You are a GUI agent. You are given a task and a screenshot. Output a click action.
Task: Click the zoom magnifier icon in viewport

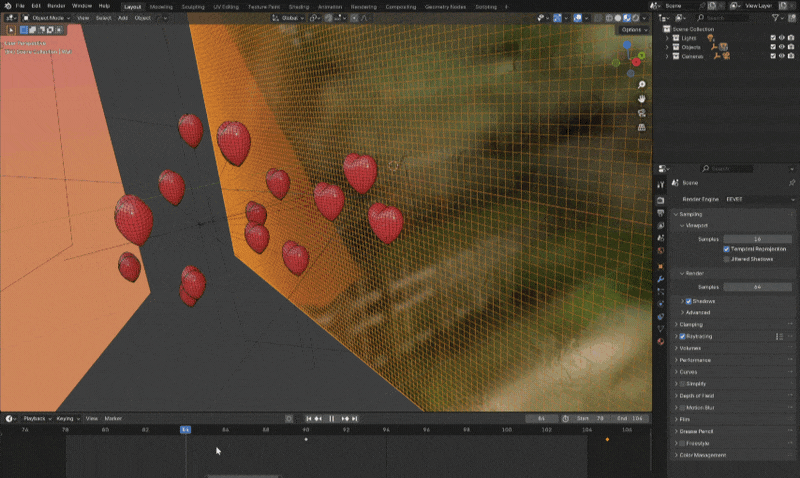641,85
